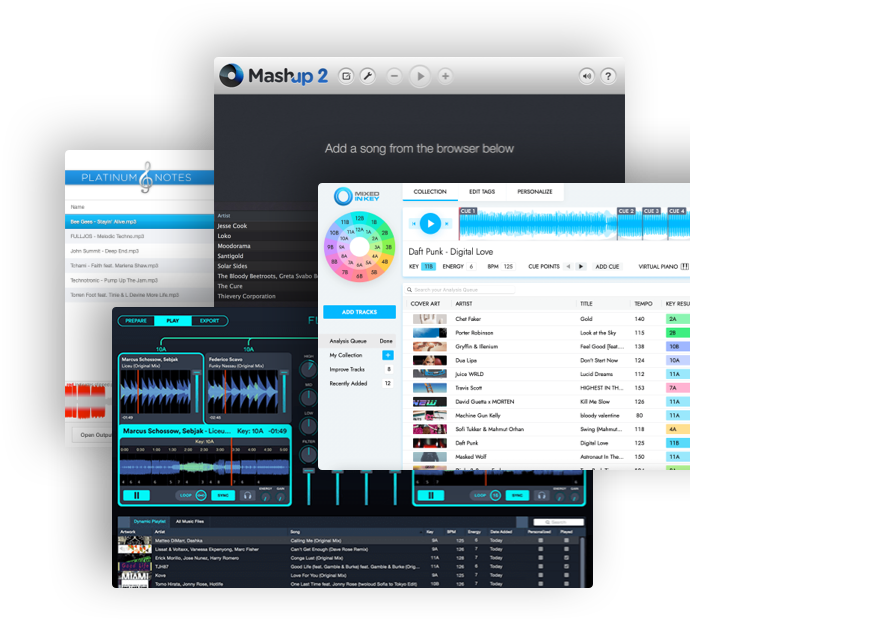Click the plus icon beside My Collection
This screenshot has width=888, height=621.
(388, 355)
